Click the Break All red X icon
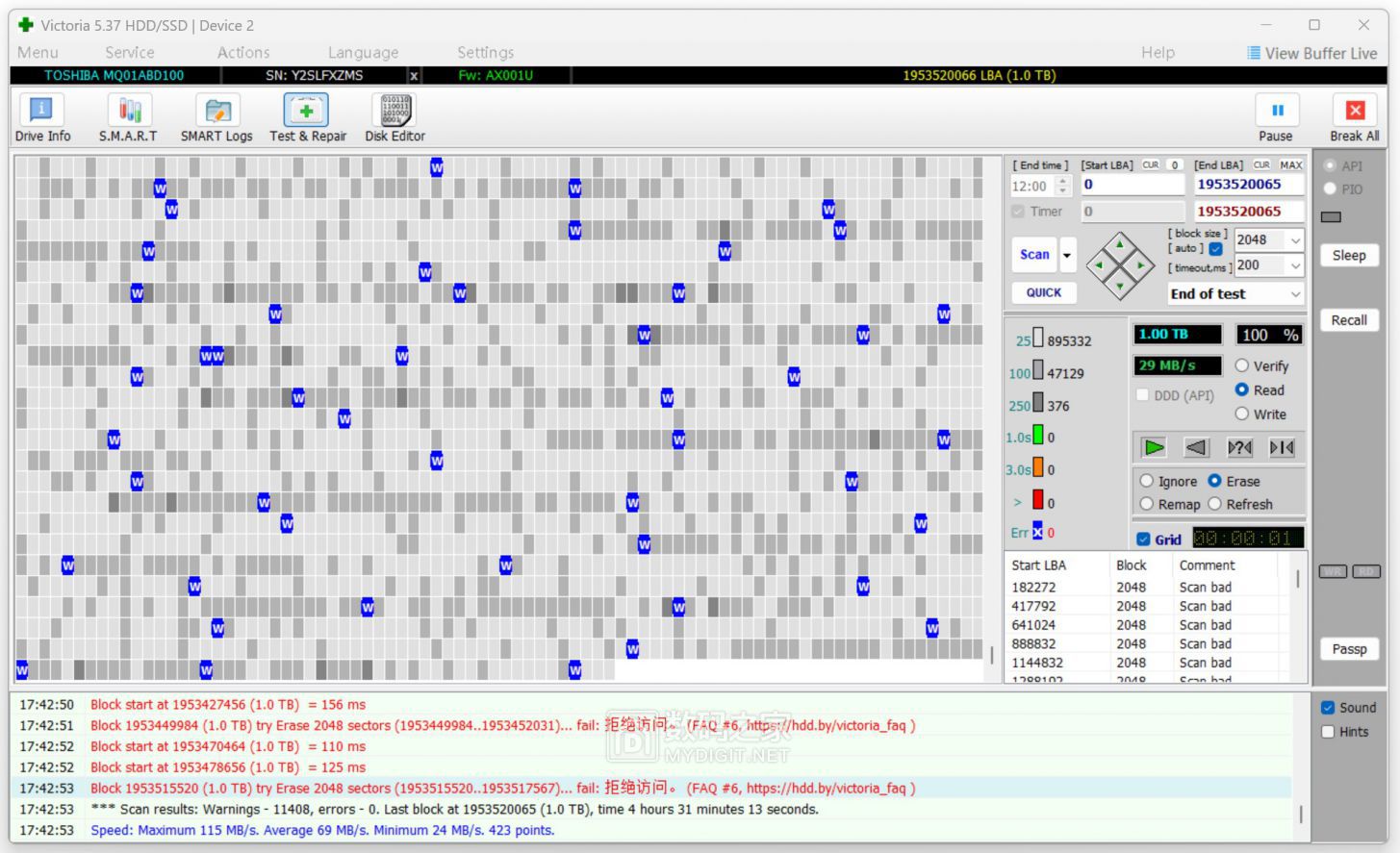 1355,111
